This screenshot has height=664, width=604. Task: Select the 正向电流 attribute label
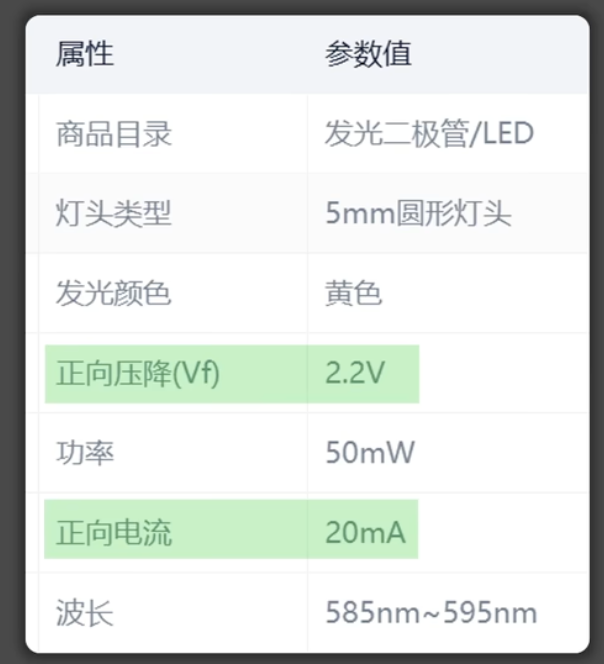114,533
